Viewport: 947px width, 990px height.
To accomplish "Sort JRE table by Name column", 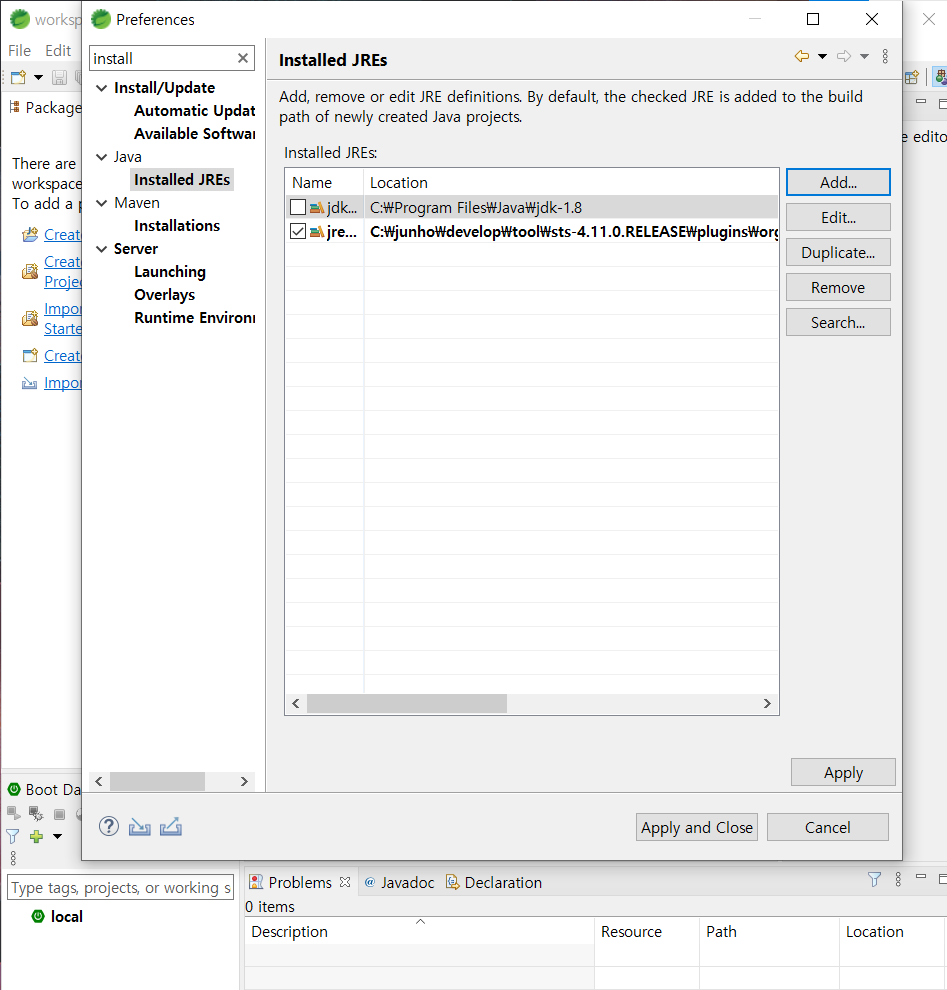I will coord(325,182).
